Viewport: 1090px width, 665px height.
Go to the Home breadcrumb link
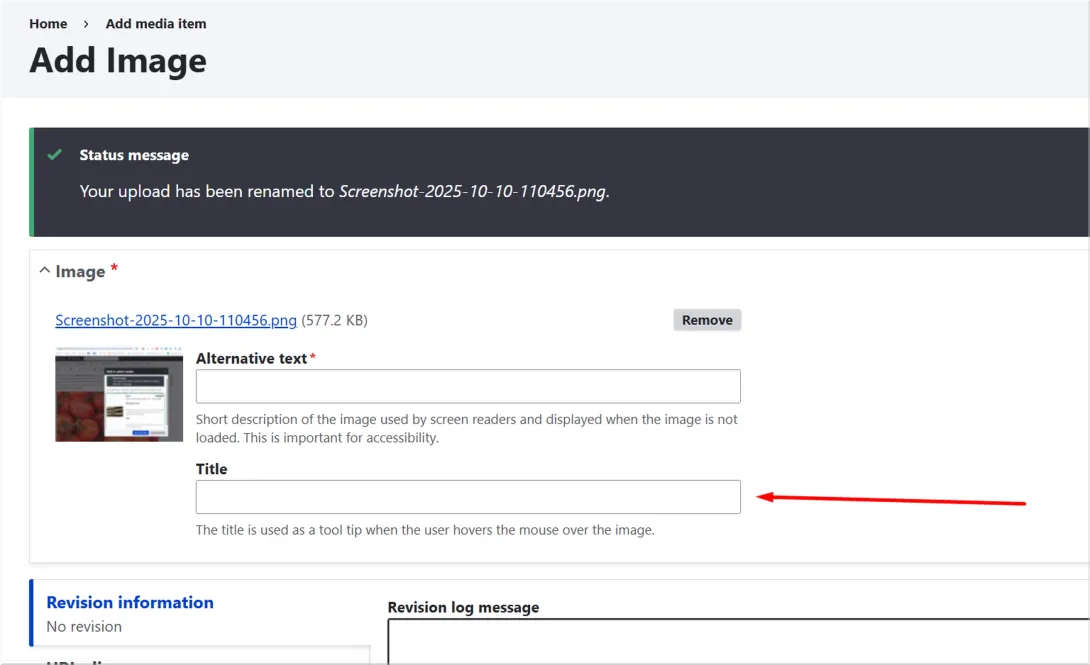[x=48, y=24]
